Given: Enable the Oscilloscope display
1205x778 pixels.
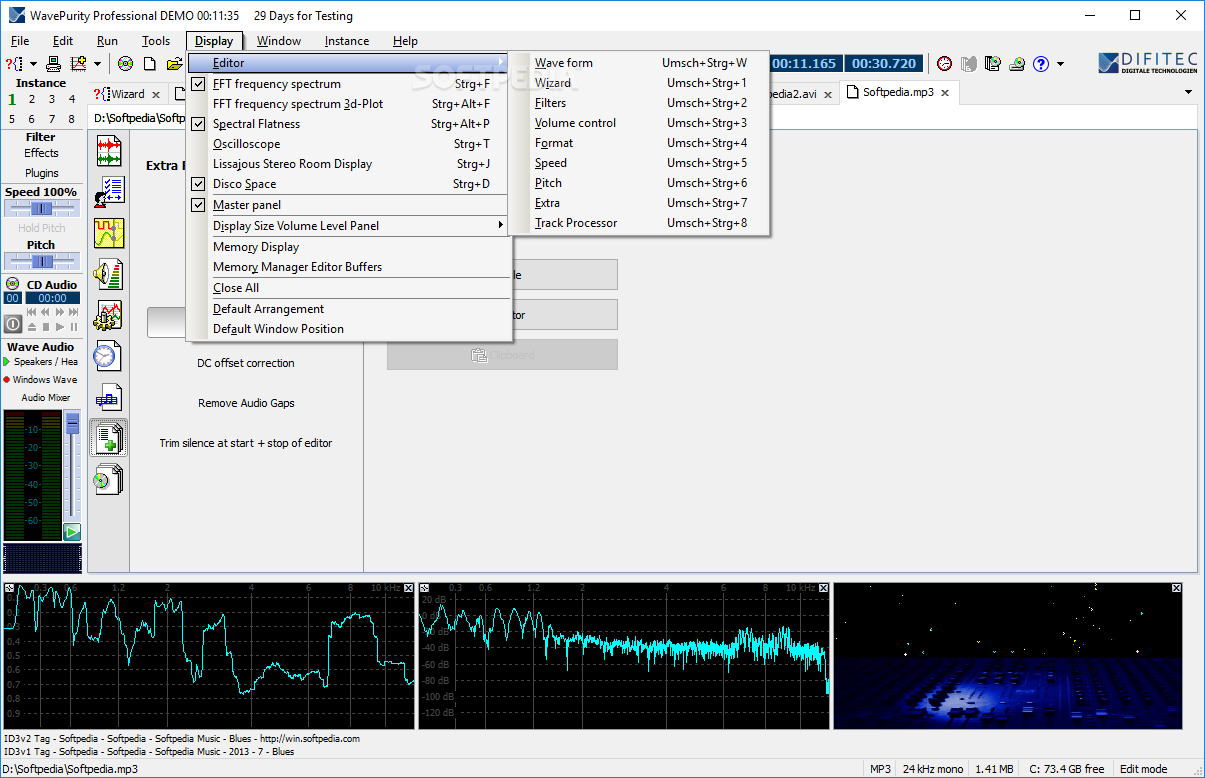Looking at the screenshot, I should click(x=348, y=144).
